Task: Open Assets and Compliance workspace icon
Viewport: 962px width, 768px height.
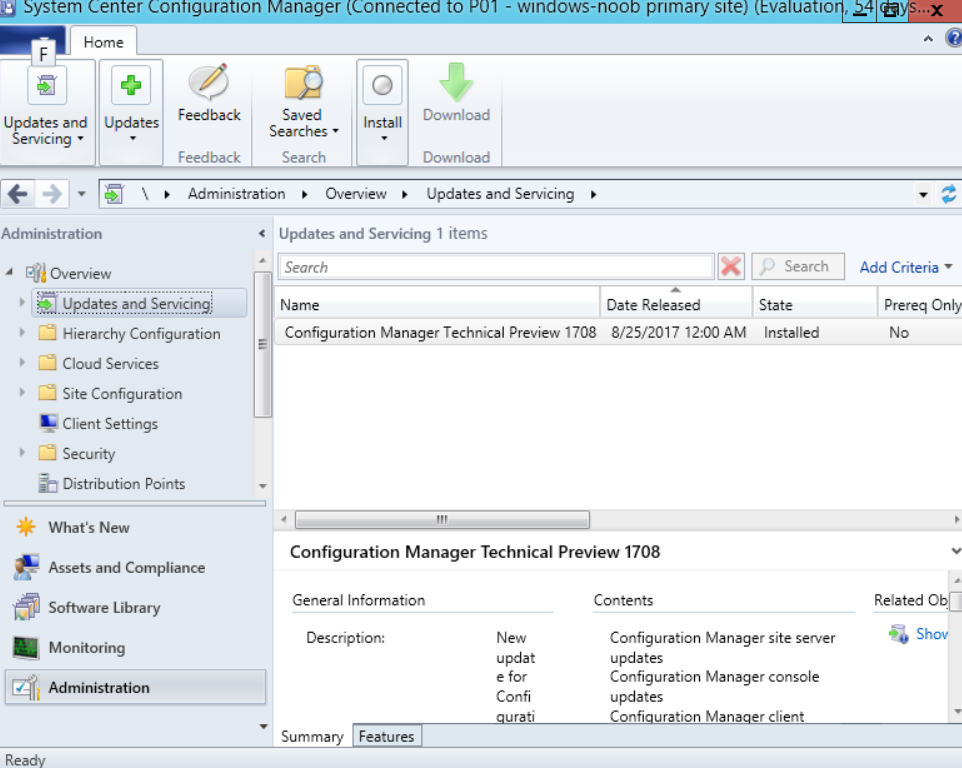Action: pyautogui.click(x=26, y=567)
